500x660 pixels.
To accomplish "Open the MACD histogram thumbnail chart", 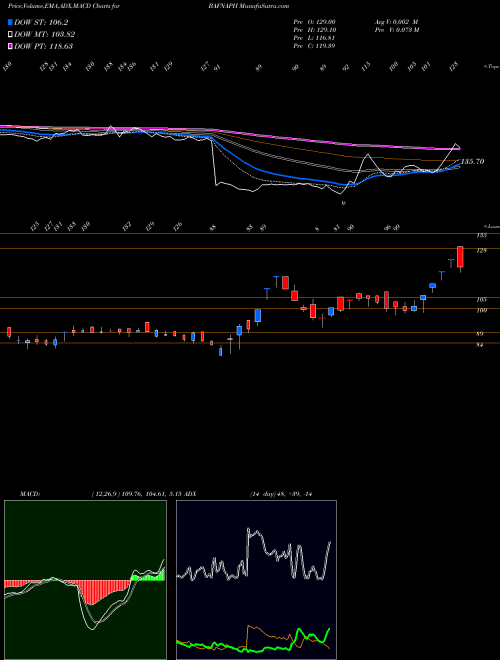I will pyautogui.click(x=85, y=580).
